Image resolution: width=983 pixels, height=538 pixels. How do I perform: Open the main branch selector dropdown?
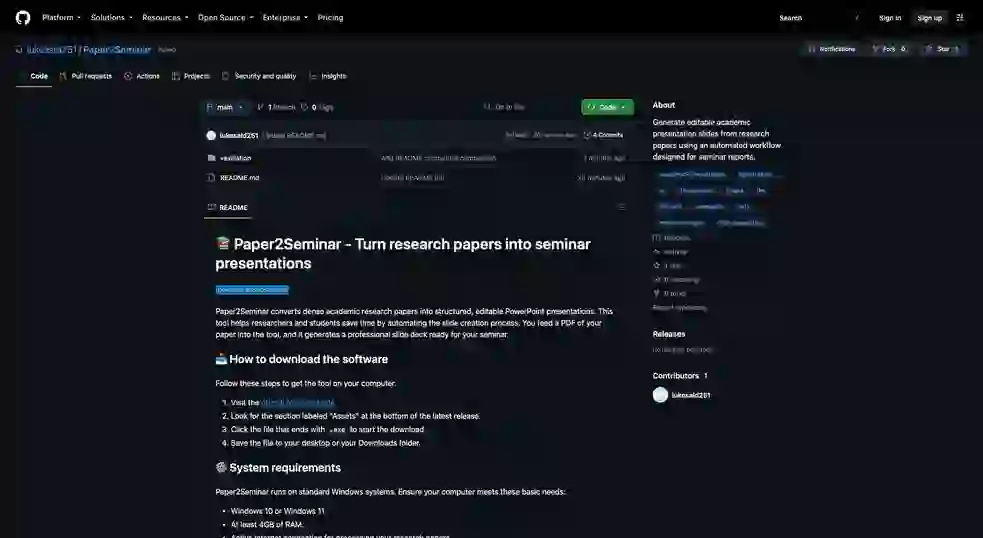[x=226, y=107]
